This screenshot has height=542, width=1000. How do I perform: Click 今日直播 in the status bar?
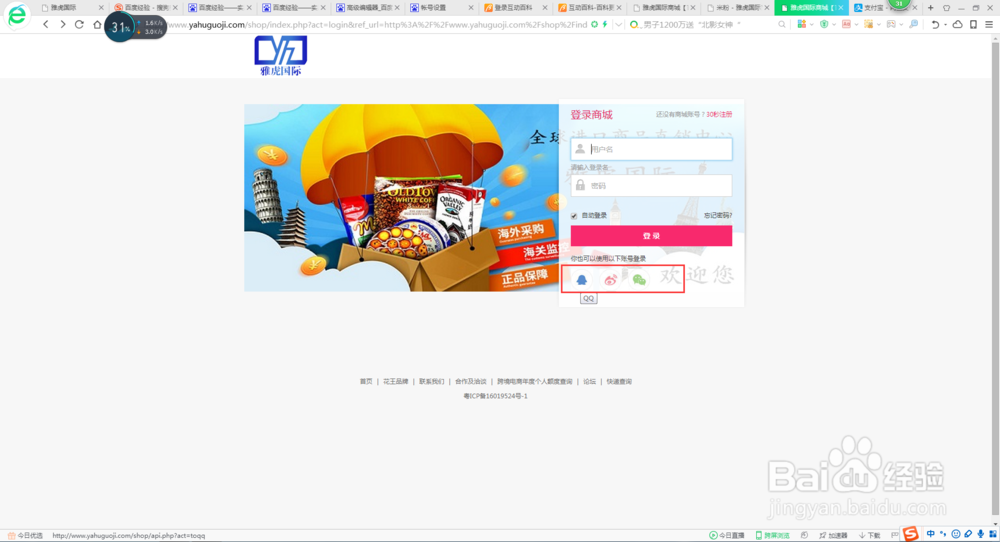click(726, 535)
